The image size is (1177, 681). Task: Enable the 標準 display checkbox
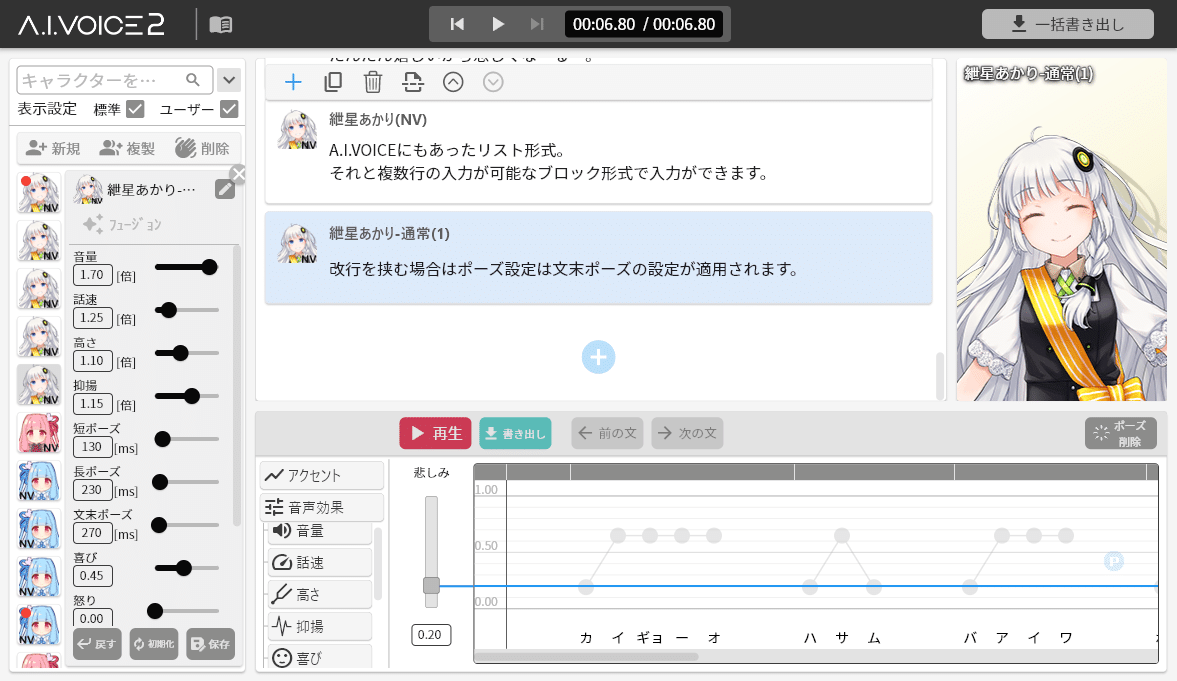135,108
